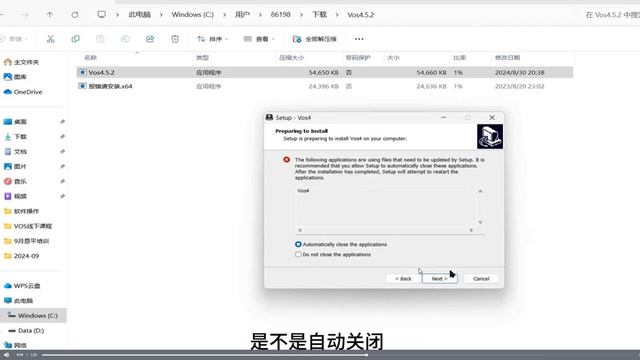This screenshot has height=360, width=640.
Task: Click scroll down arrow in applications list
Action: click(x=480, y=222)
